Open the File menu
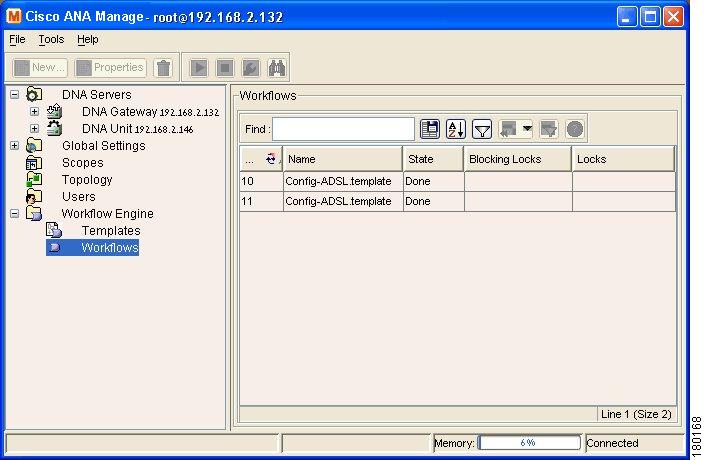 [x=17, y=39]
